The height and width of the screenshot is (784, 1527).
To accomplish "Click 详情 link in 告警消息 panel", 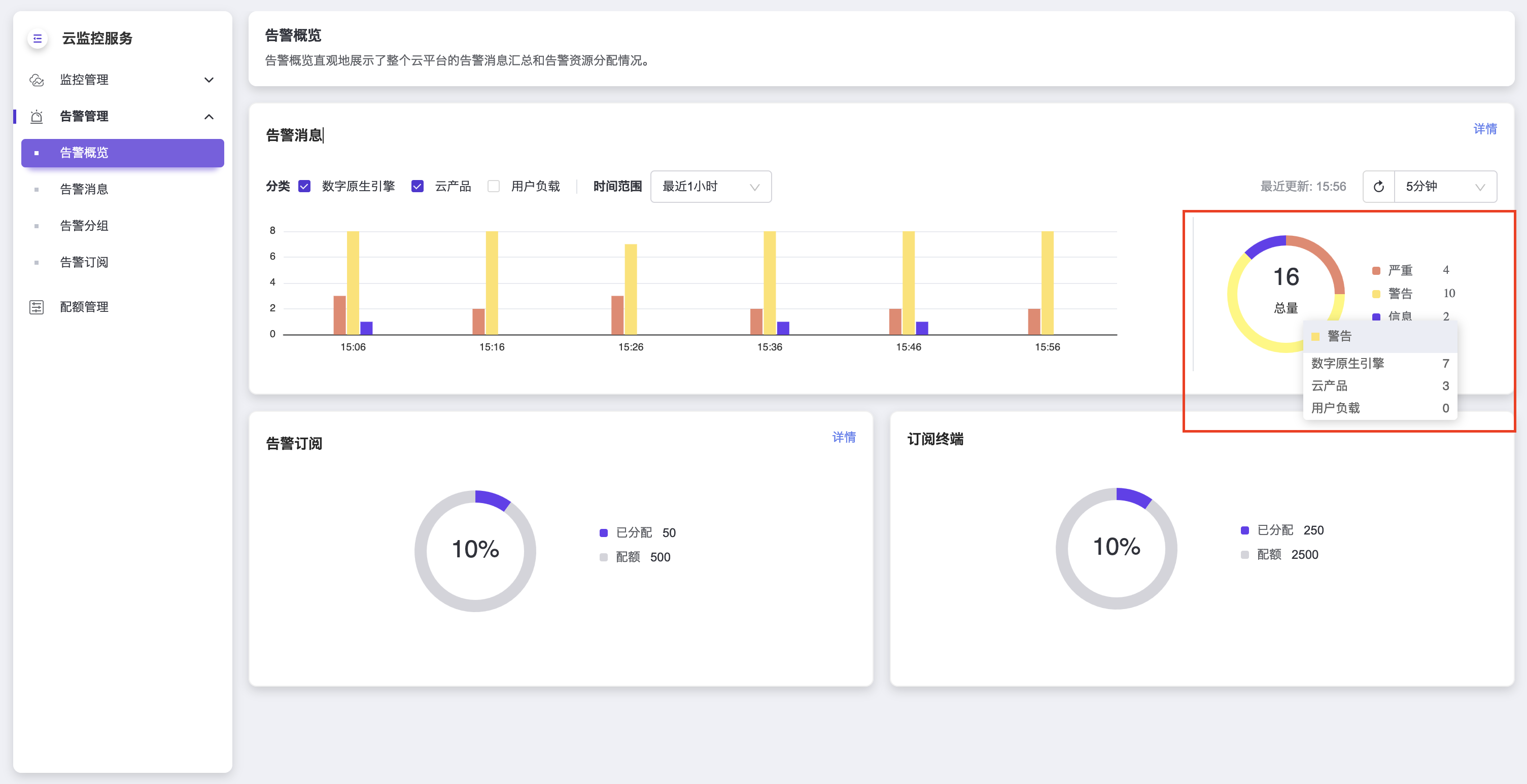I will [x=1484, y=129].
